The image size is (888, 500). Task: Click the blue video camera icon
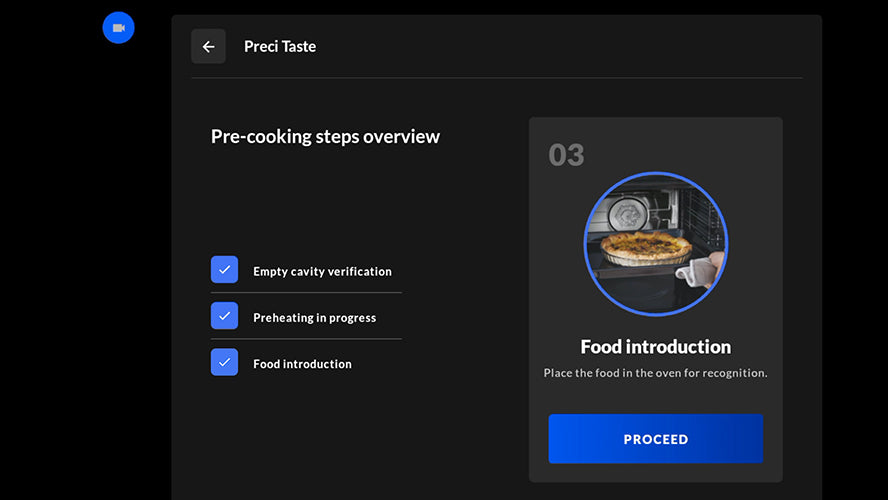118,28
